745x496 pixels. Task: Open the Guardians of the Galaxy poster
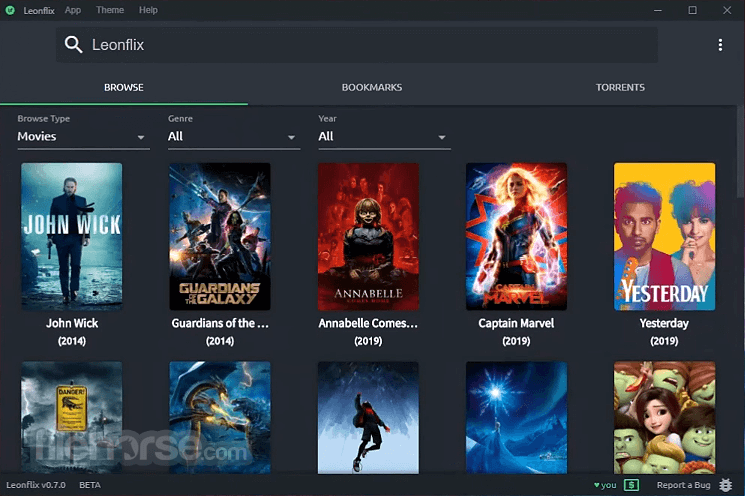[220, 237]
